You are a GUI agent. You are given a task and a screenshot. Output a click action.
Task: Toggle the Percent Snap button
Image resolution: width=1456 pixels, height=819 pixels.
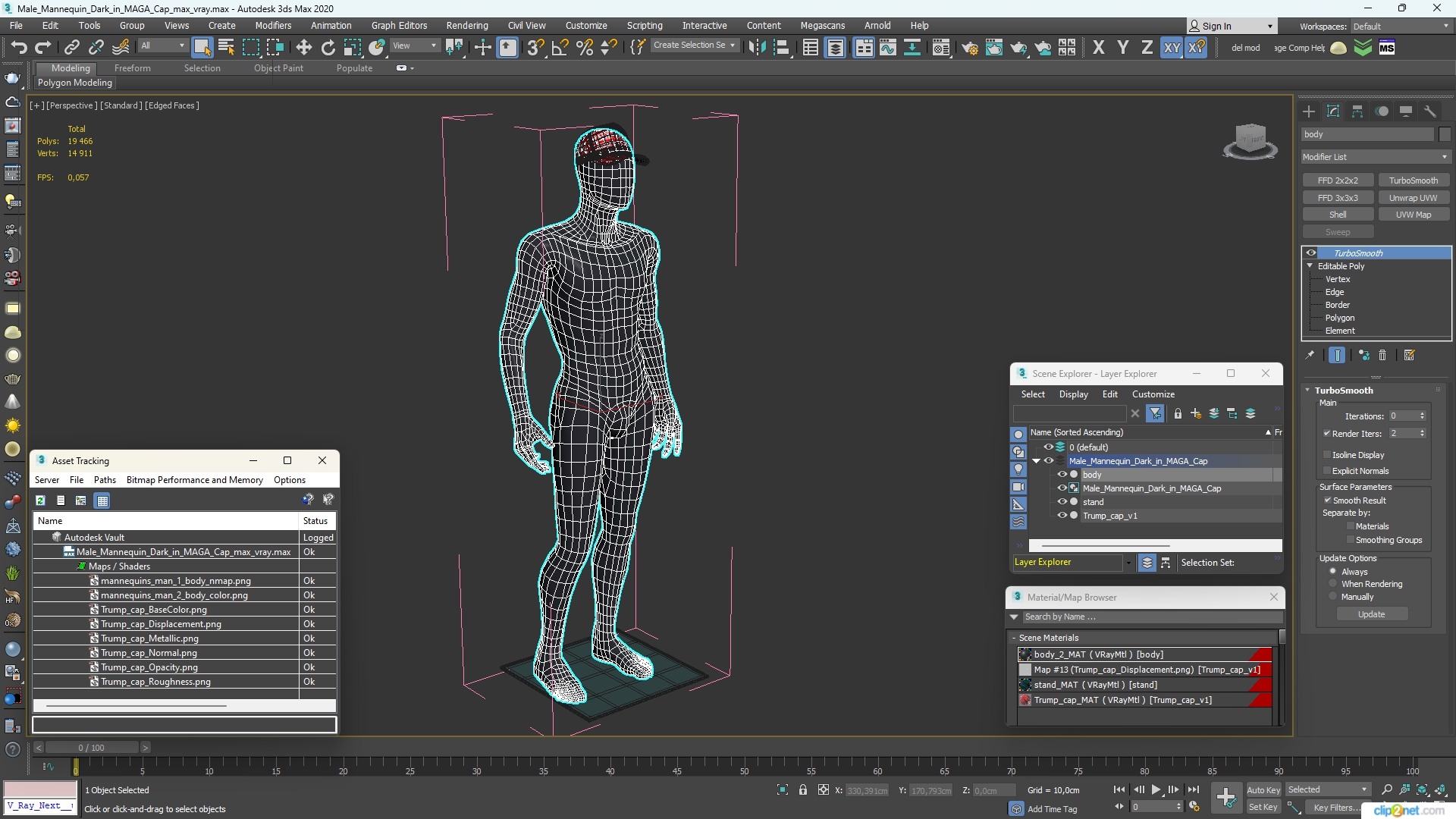click(x=584, y=47)
